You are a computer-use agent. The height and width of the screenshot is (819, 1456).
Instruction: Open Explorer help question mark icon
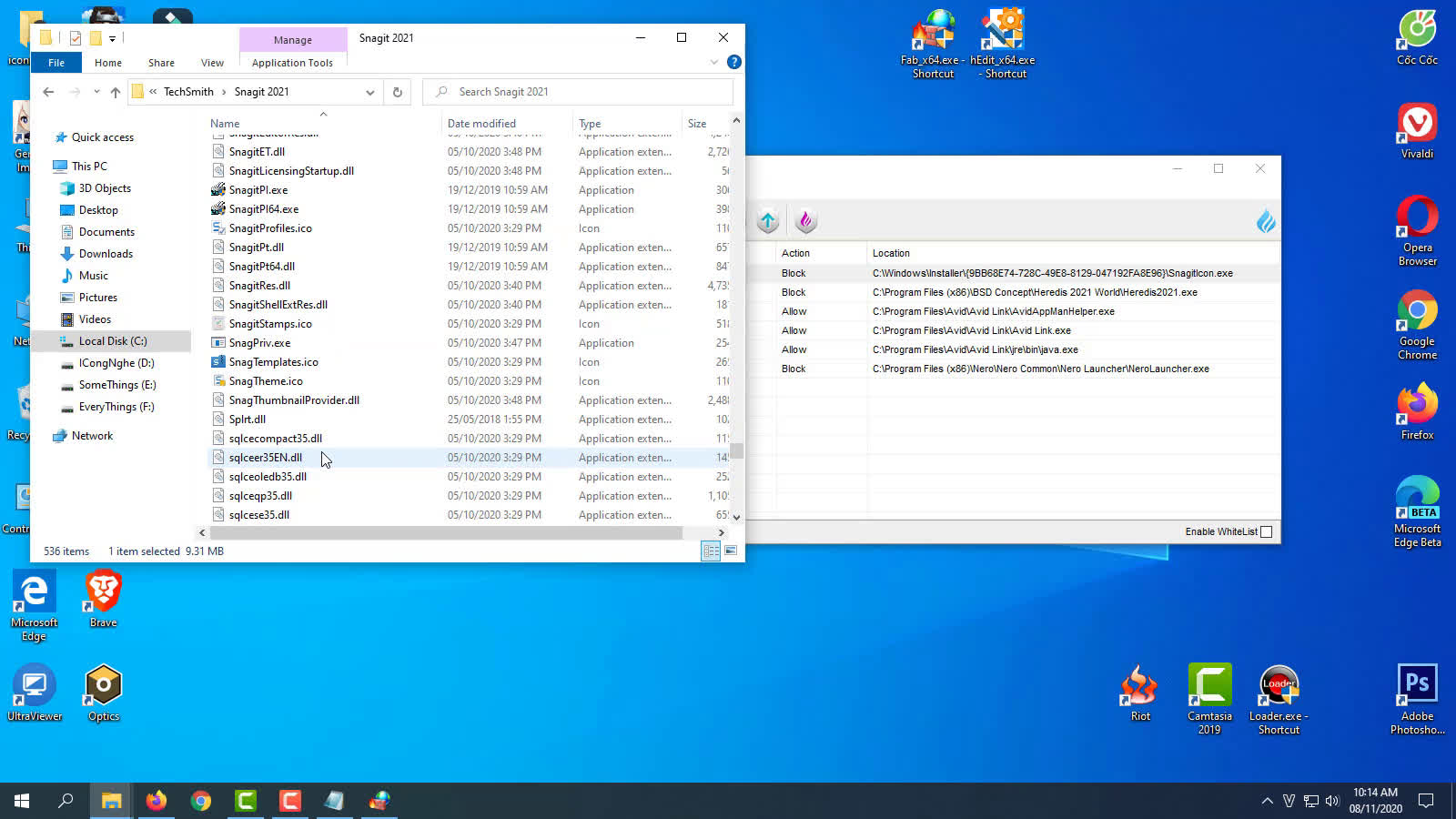click(734, 62)
